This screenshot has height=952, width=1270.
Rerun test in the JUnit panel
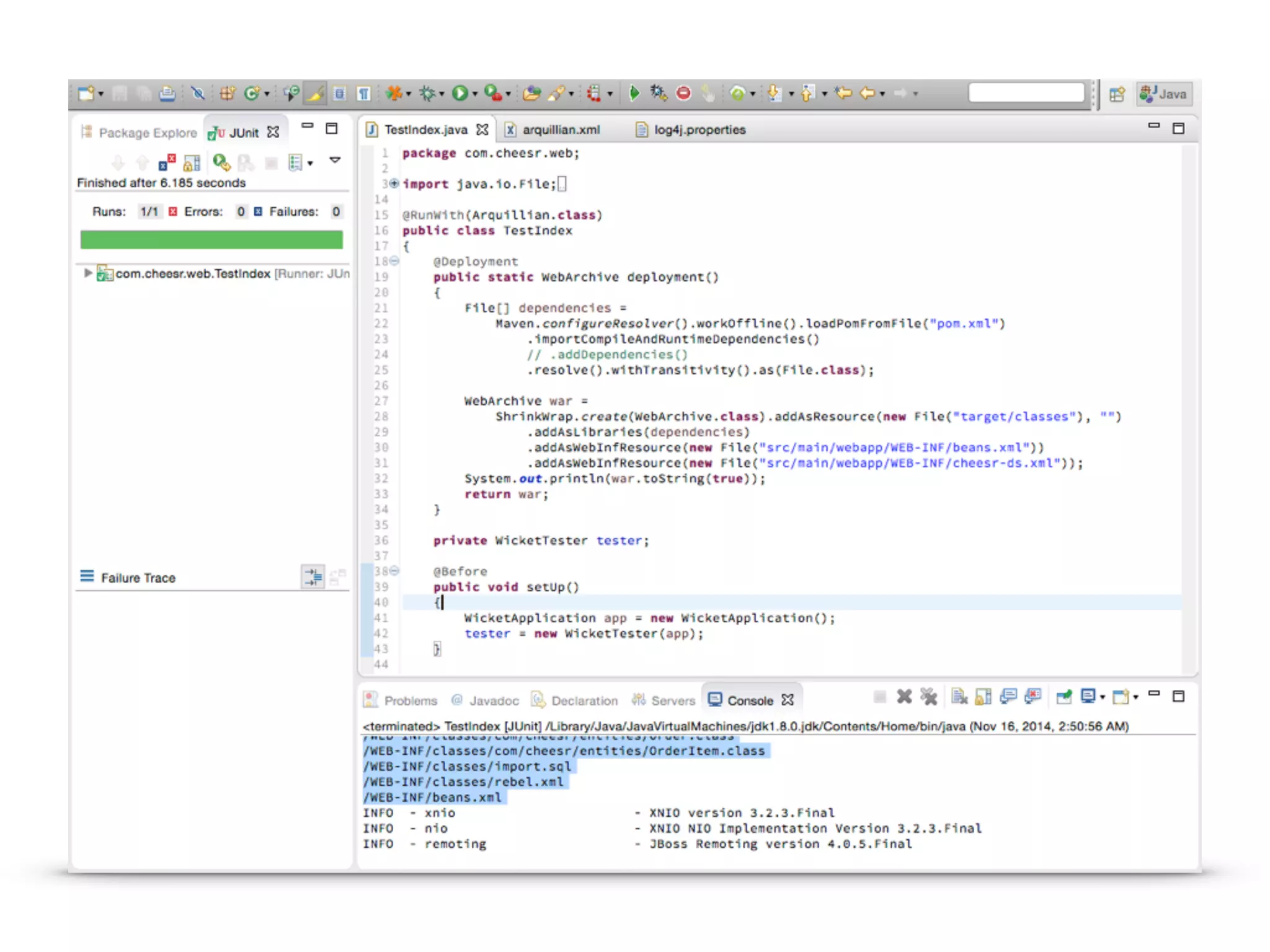coord(221,163)
